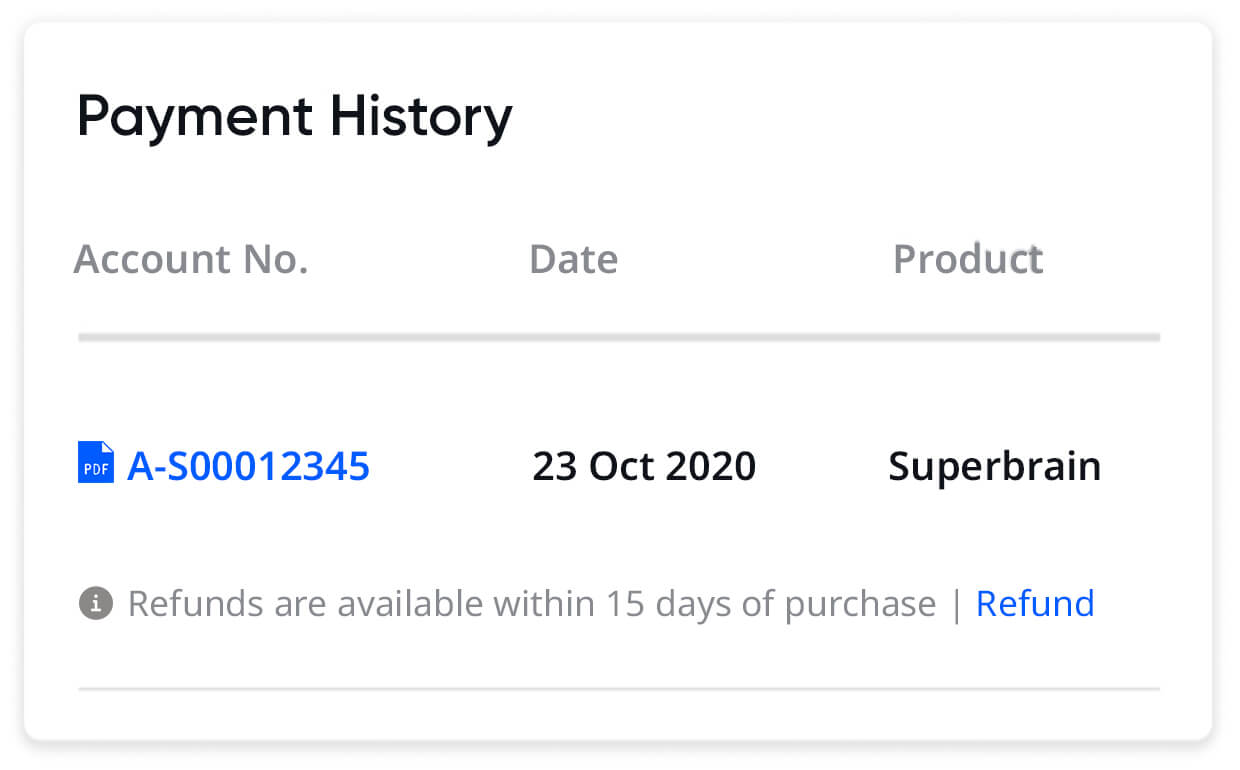This screenshot has width=1240, height=770.
Task: Click the Date column header
Action: pos(573,260)
